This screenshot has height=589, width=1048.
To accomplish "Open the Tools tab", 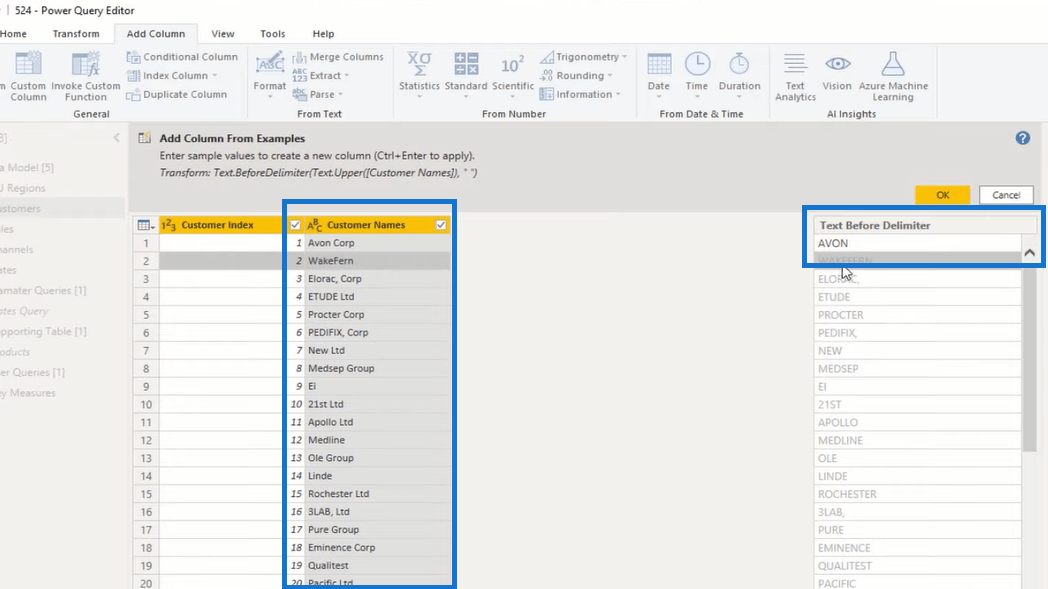I will [273, 33].
